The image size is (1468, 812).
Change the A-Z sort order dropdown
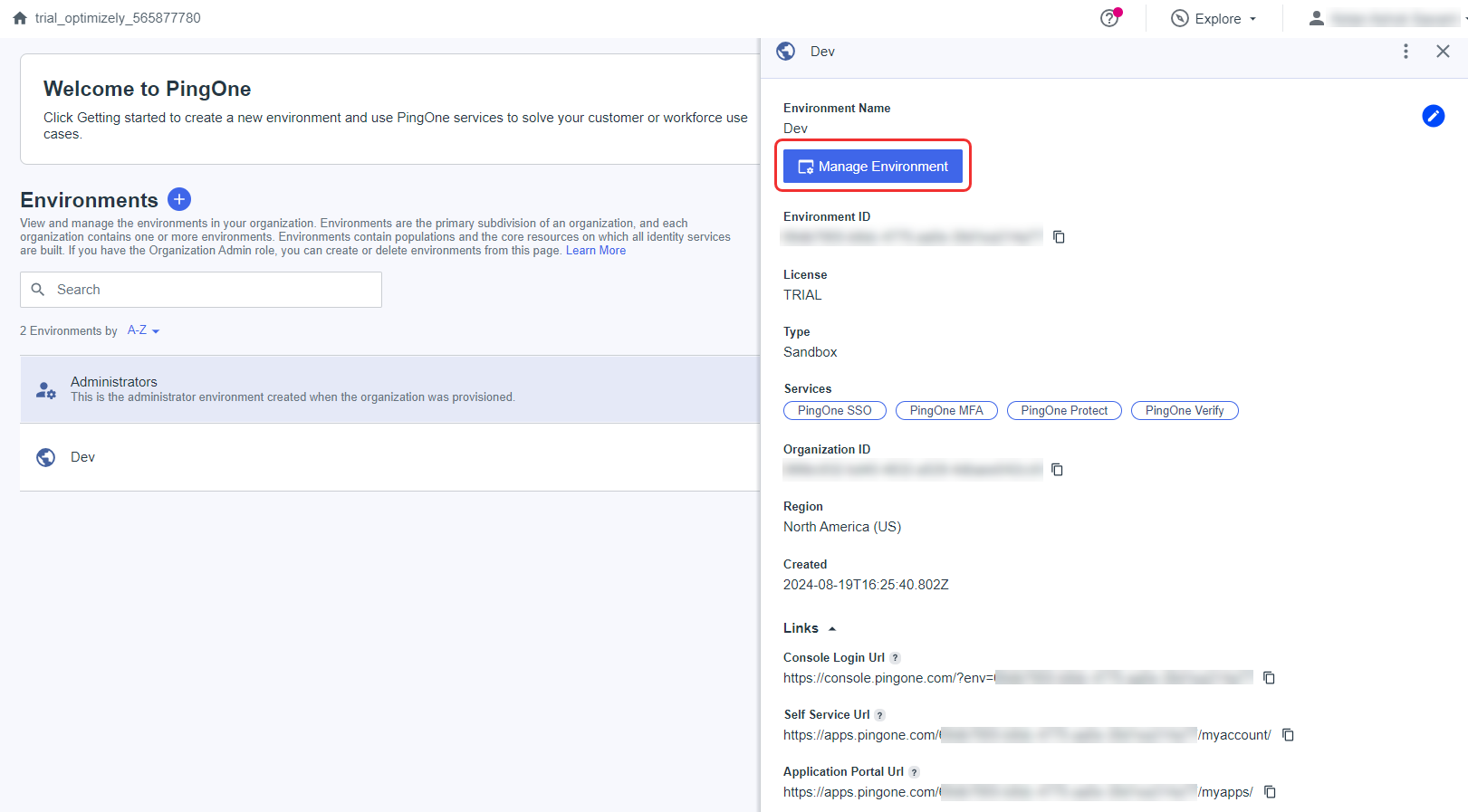pyautogui.click(x=143, y=330)
